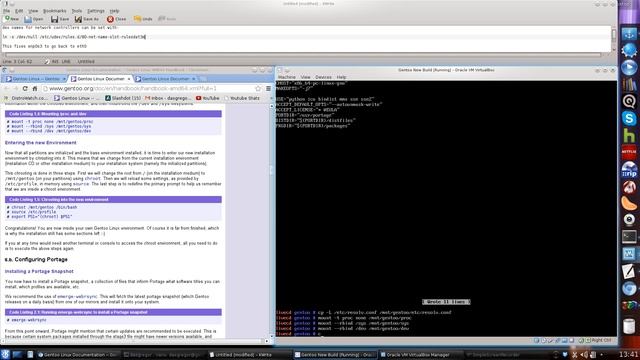Open KWrite Settings menu
The height and width of the screenshot is (360, 640).
[x=96, y=11]
